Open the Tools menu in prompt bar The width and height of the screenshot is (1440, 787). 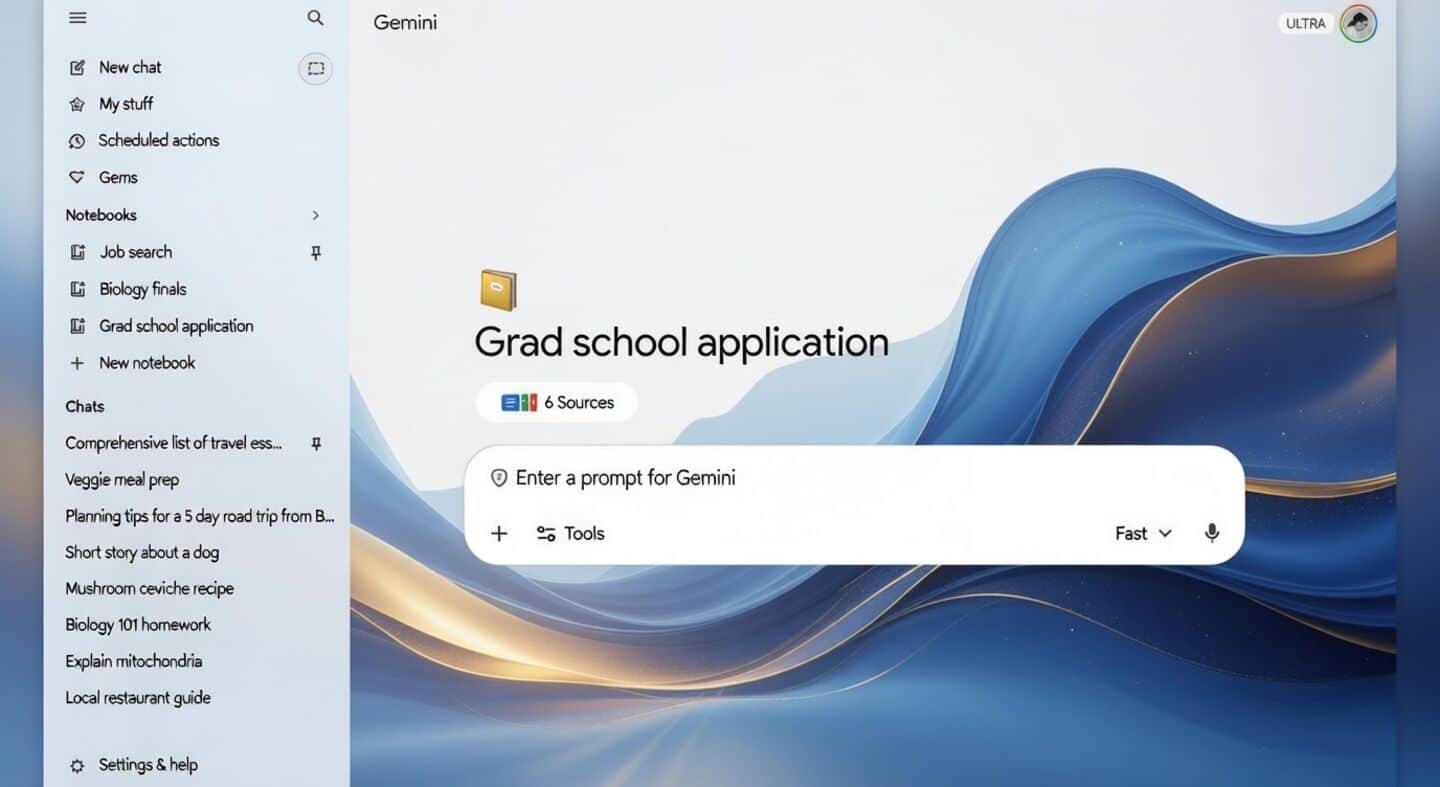pos(570,533)
